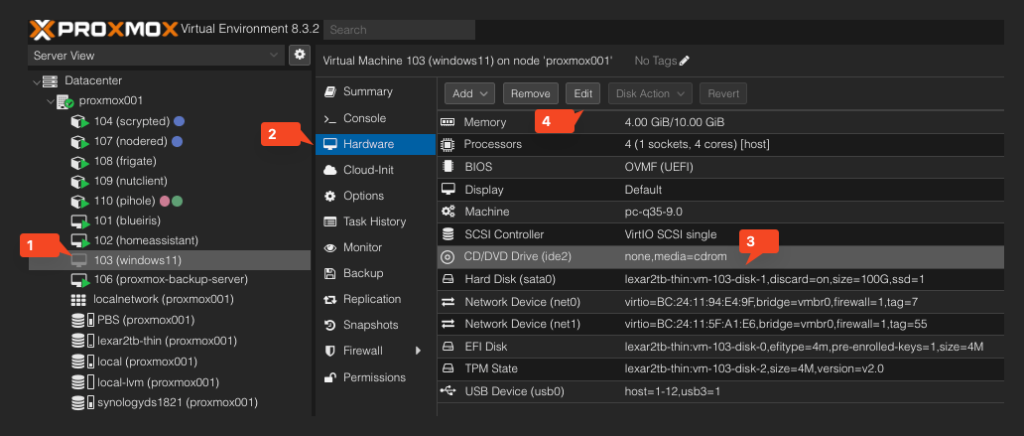
Task: Click container icon for 107 (nodered)
Action: (79, 142)
